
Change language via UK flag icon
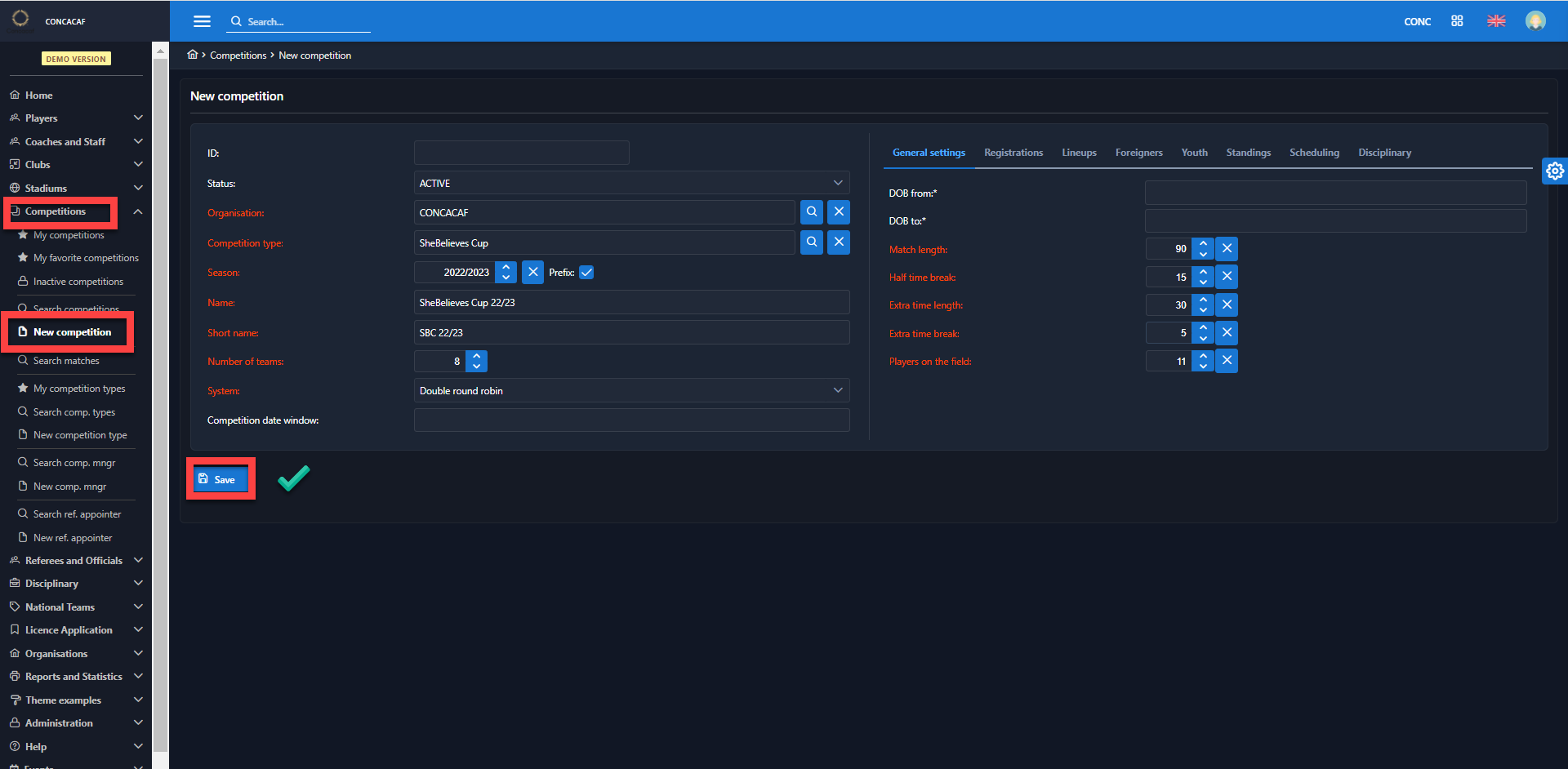pyautogui.click(x=1496, y=21)
